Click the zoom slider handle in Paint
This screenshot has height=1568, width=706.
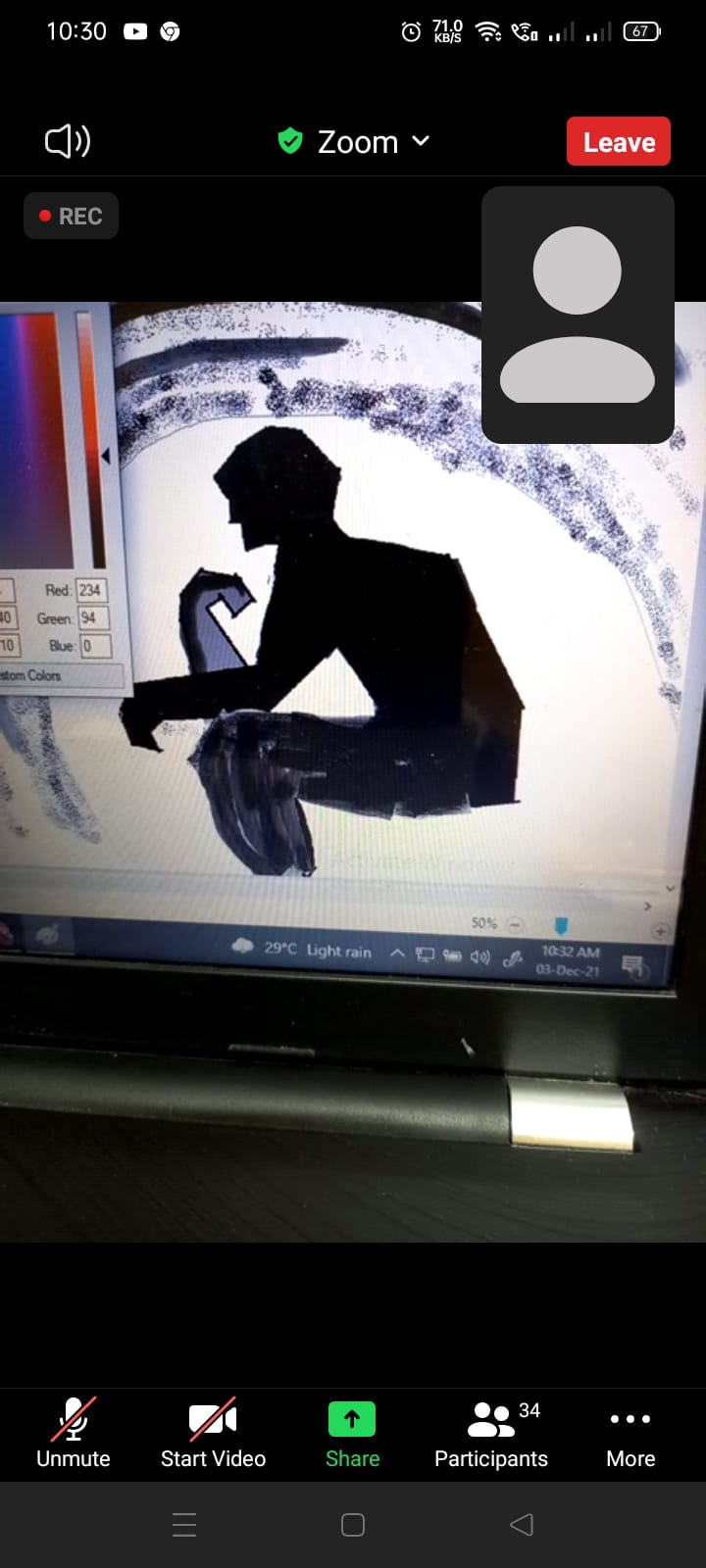pyautogui.click(x=561, y=925)
